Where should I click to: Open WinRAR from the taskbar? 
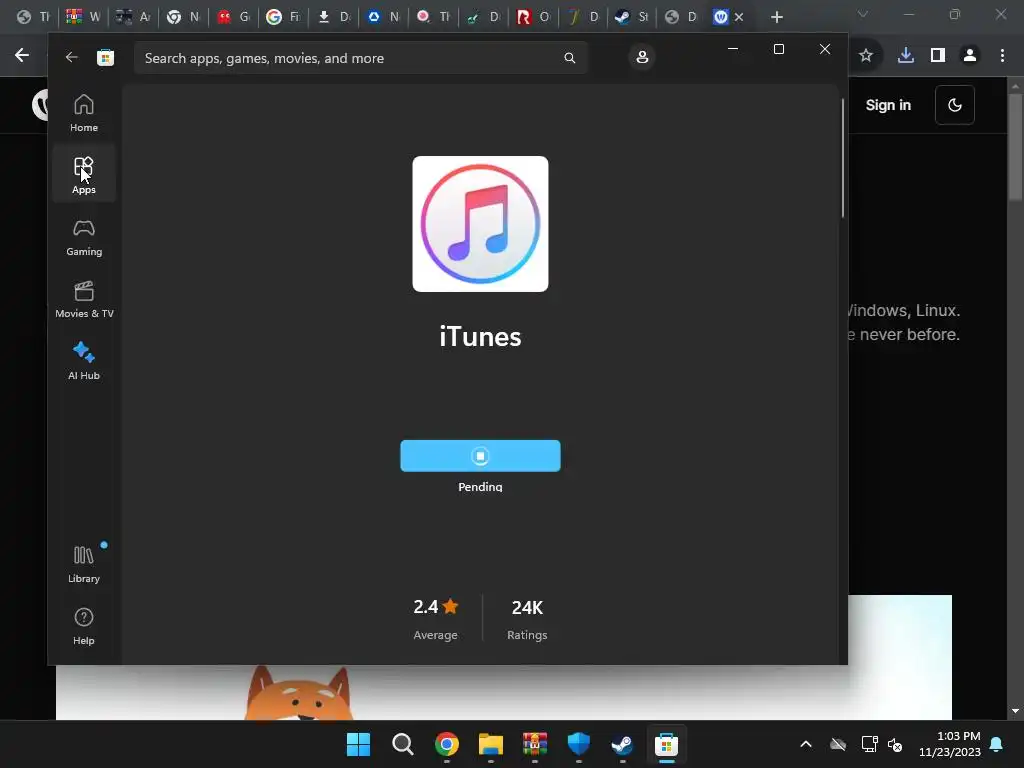click(534, 744)
